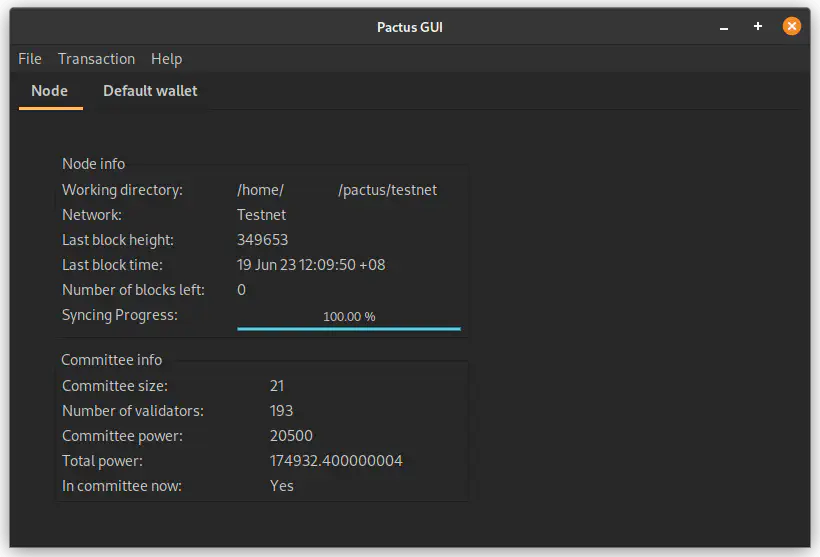Minimize the Pactus GUI window
Screen dimensions: 820x557
(724, 27)
